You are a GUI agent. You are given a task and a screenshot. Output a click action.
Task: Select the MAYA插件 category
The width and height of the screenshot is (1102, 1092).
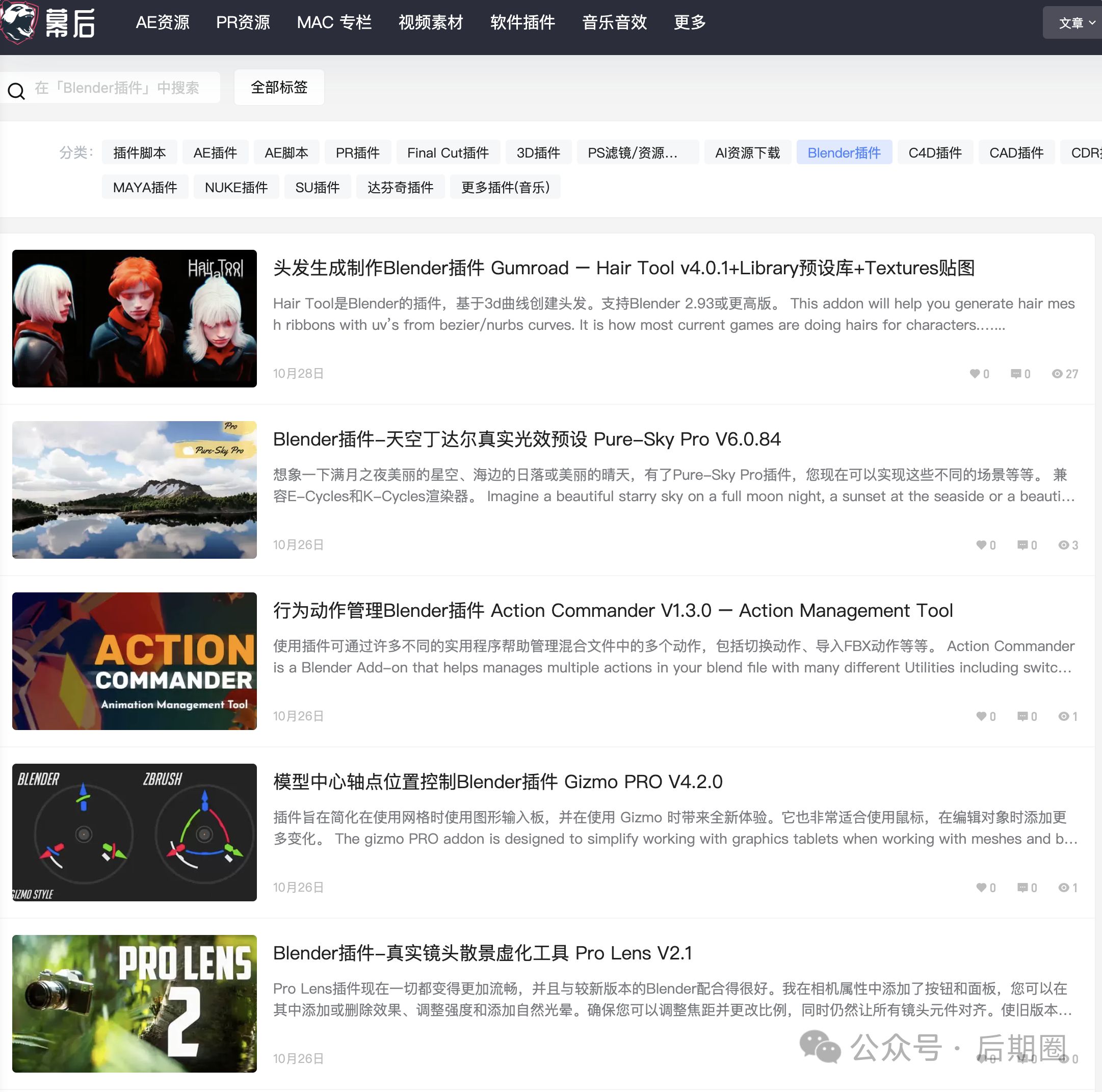tap(145, 187)
